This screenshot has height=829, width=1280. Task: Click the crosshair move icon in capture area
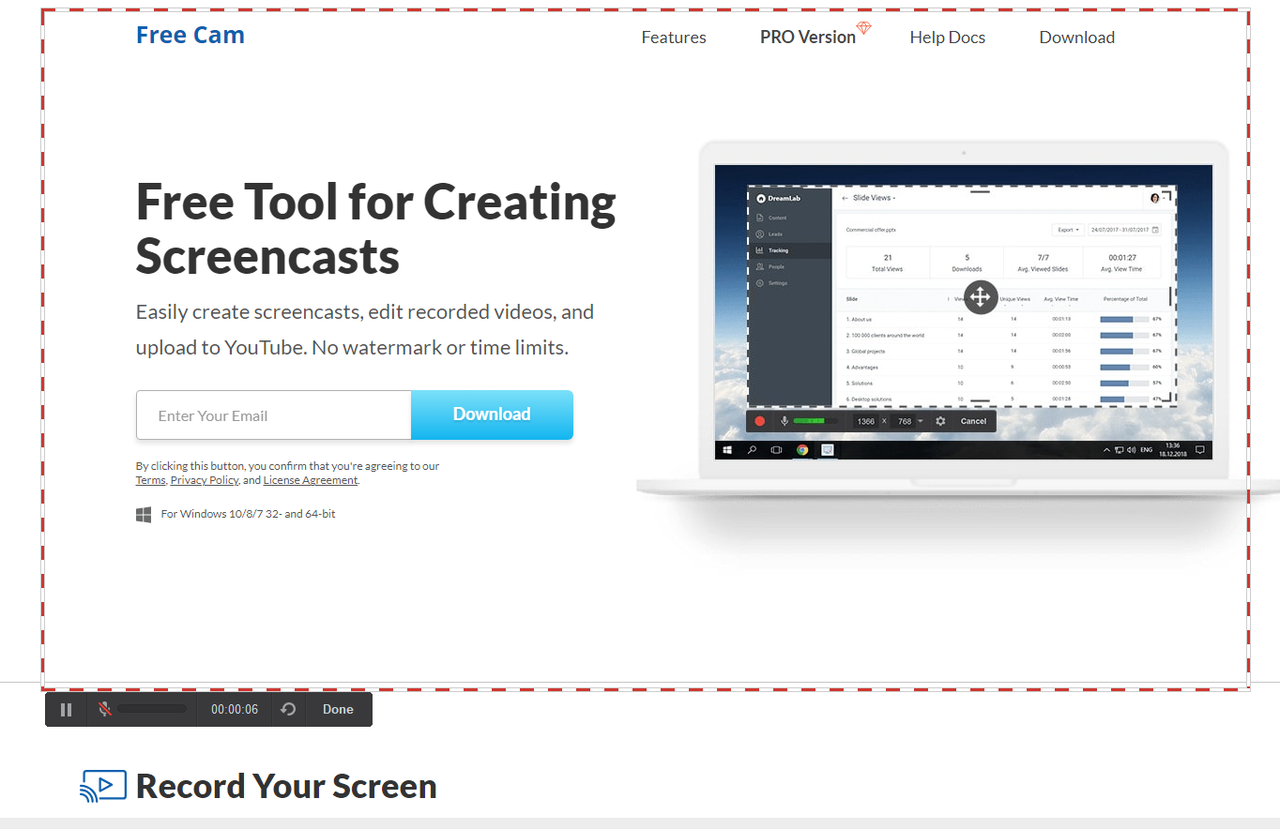tap(980, 297)
